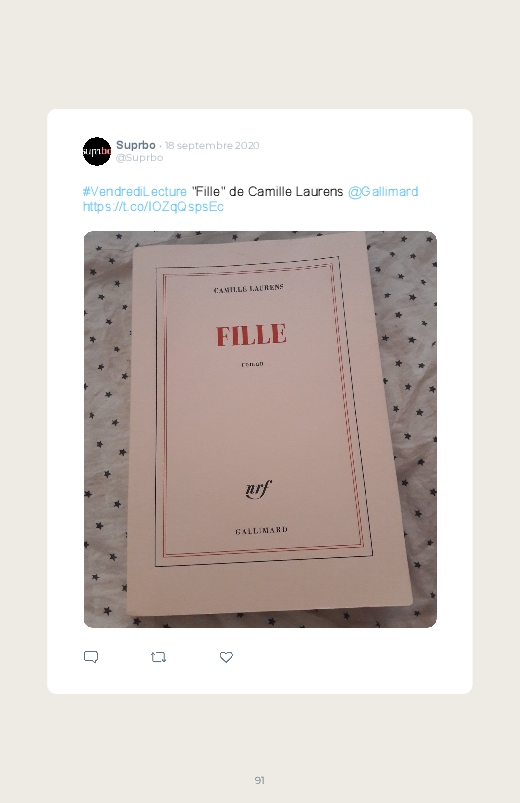Viewport: 520px width, 803px height.
Task: Like the tweet with the heart icon
Action: coord(226,657)
